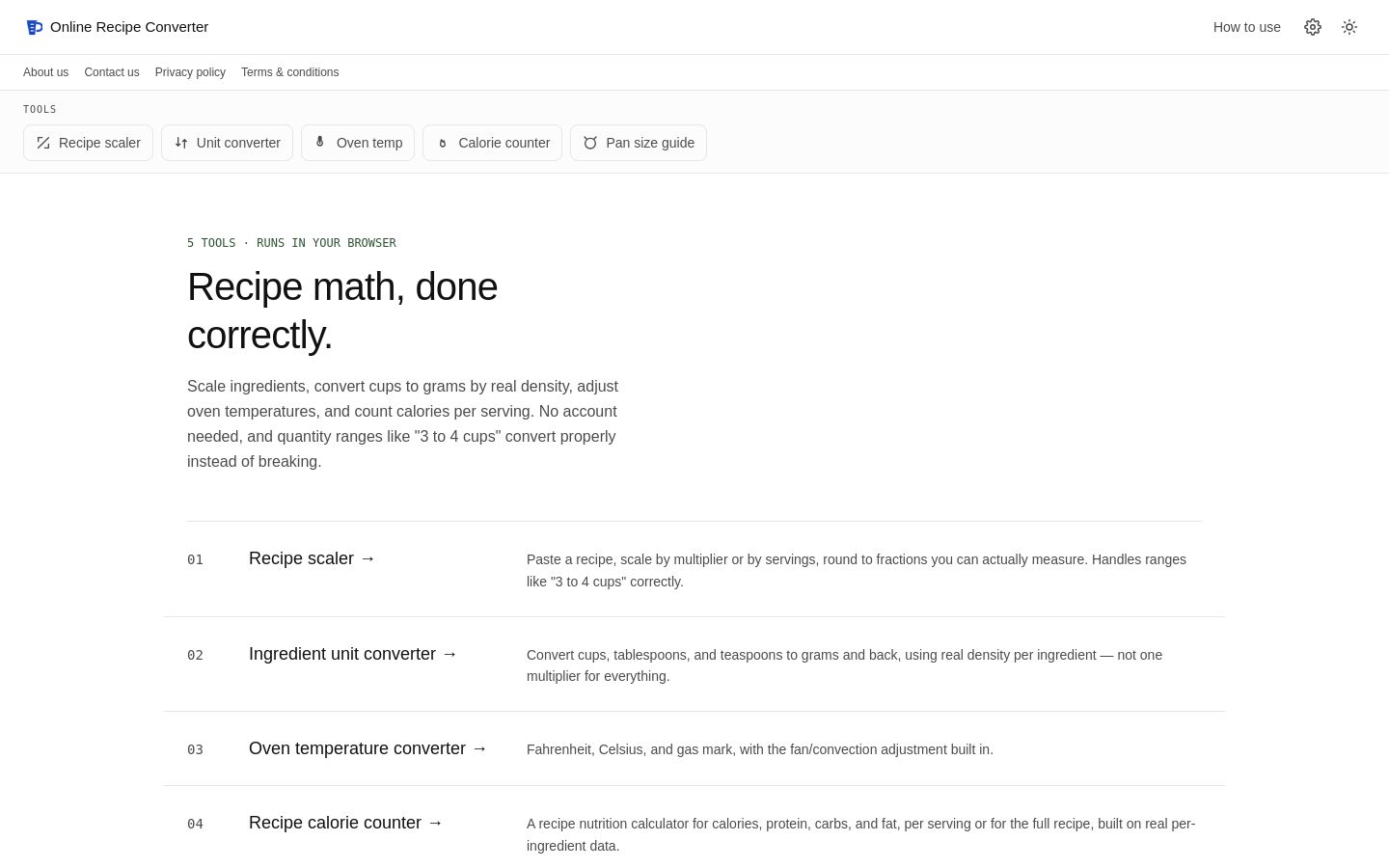
Task: Click the Unit converter arrows icon
Action: [181, 143]
